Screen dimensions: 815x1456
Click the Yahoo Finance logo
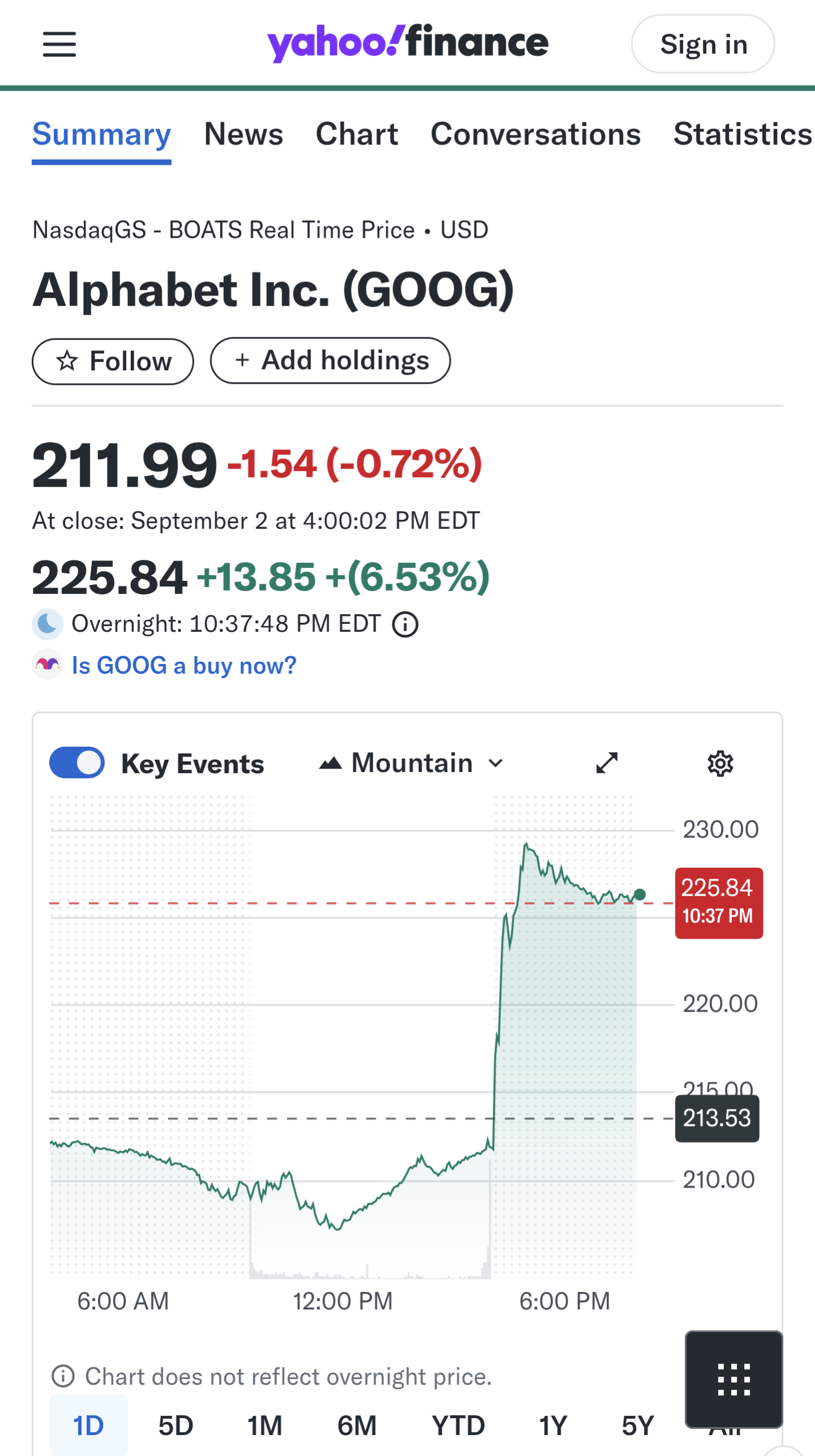pyautogui.click(x=407, y=43)
